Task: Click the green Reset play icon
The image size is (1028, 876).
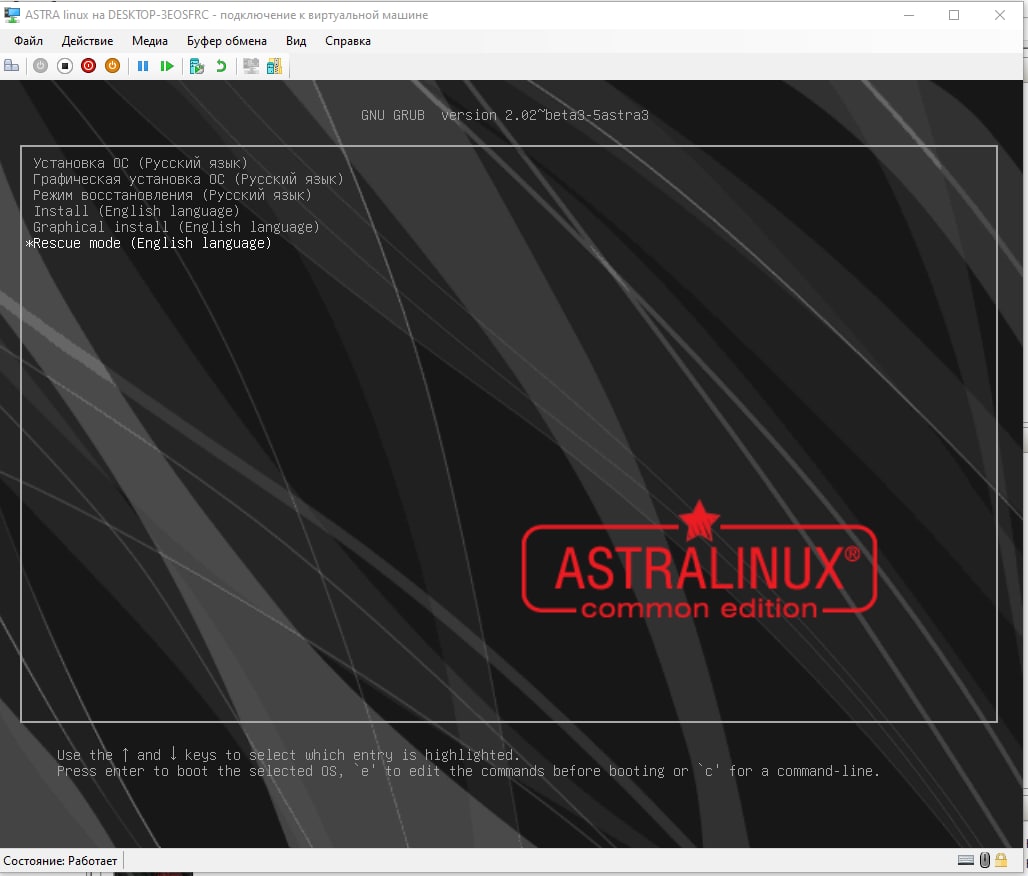Action: click(167, 66)
